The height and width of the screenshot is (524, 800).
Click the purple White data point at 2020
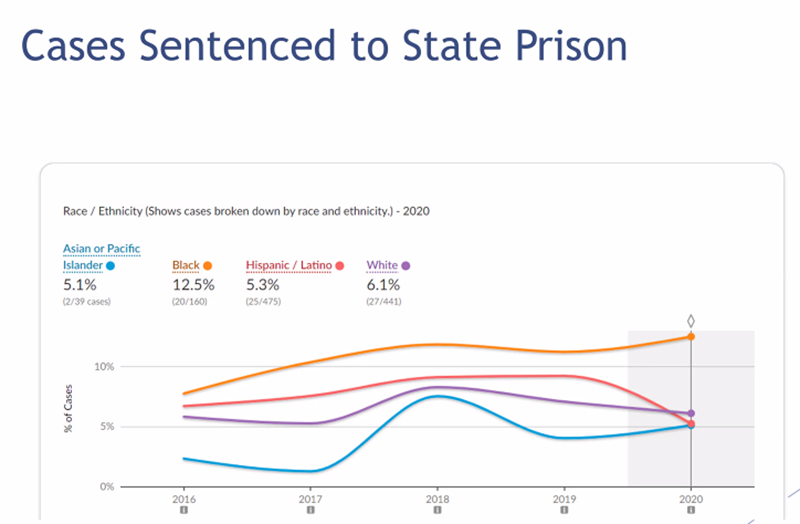pyautogui.click(x=691, y=413)
